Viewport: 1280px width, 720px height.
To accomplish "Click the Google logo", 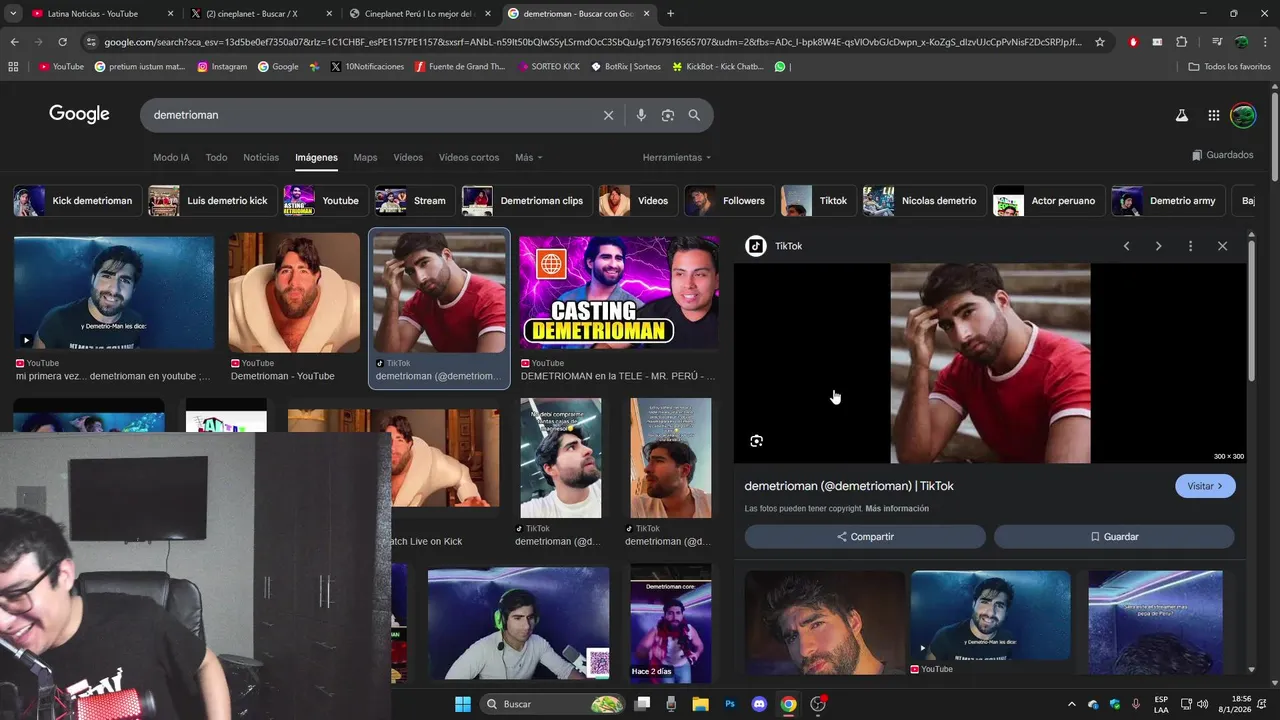I will (79, 114).
